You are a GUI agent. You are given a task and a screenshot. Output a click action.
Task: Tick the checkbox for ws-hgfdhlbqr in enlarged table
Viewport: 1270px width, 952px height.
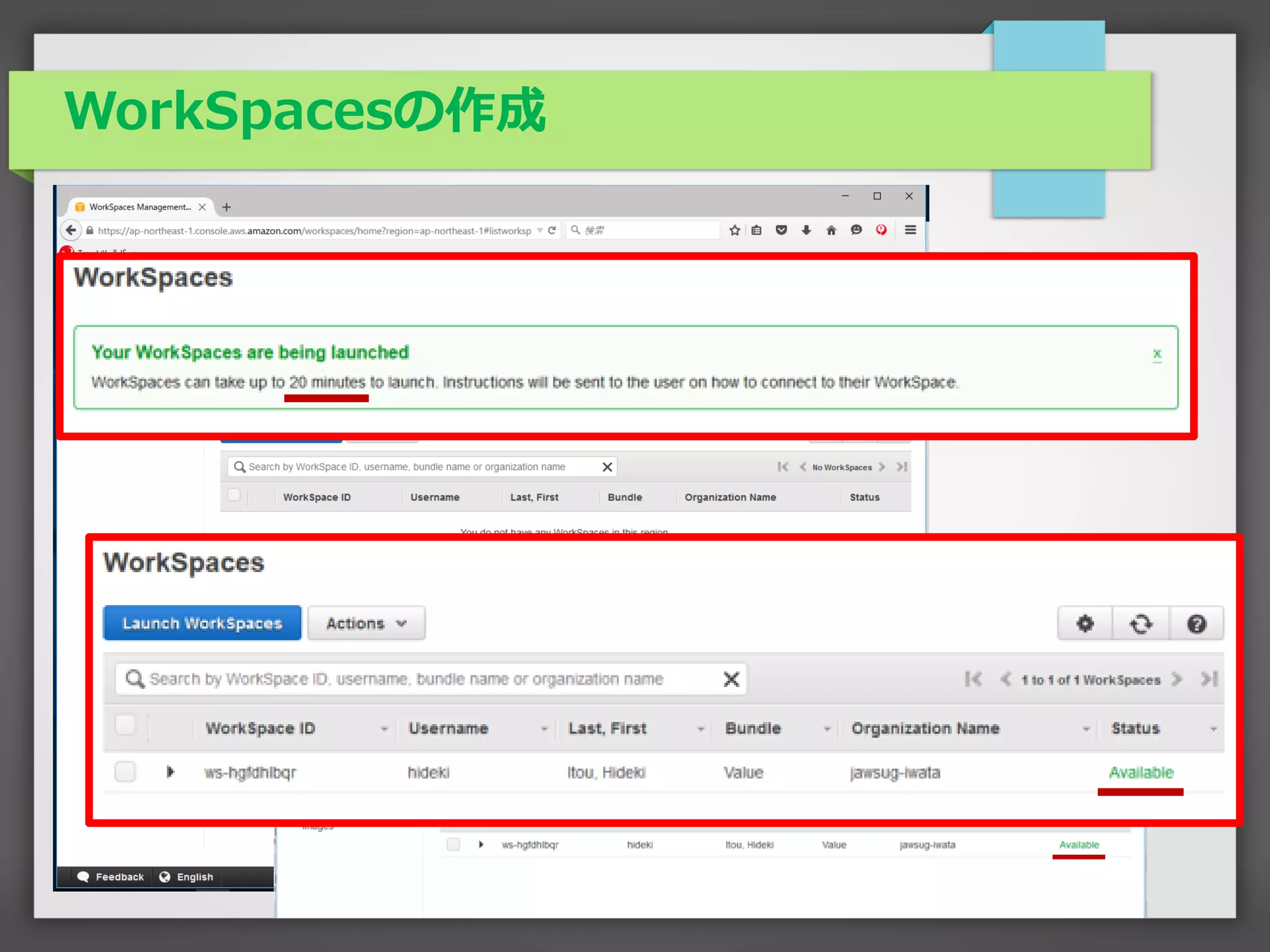coord(125,772)
